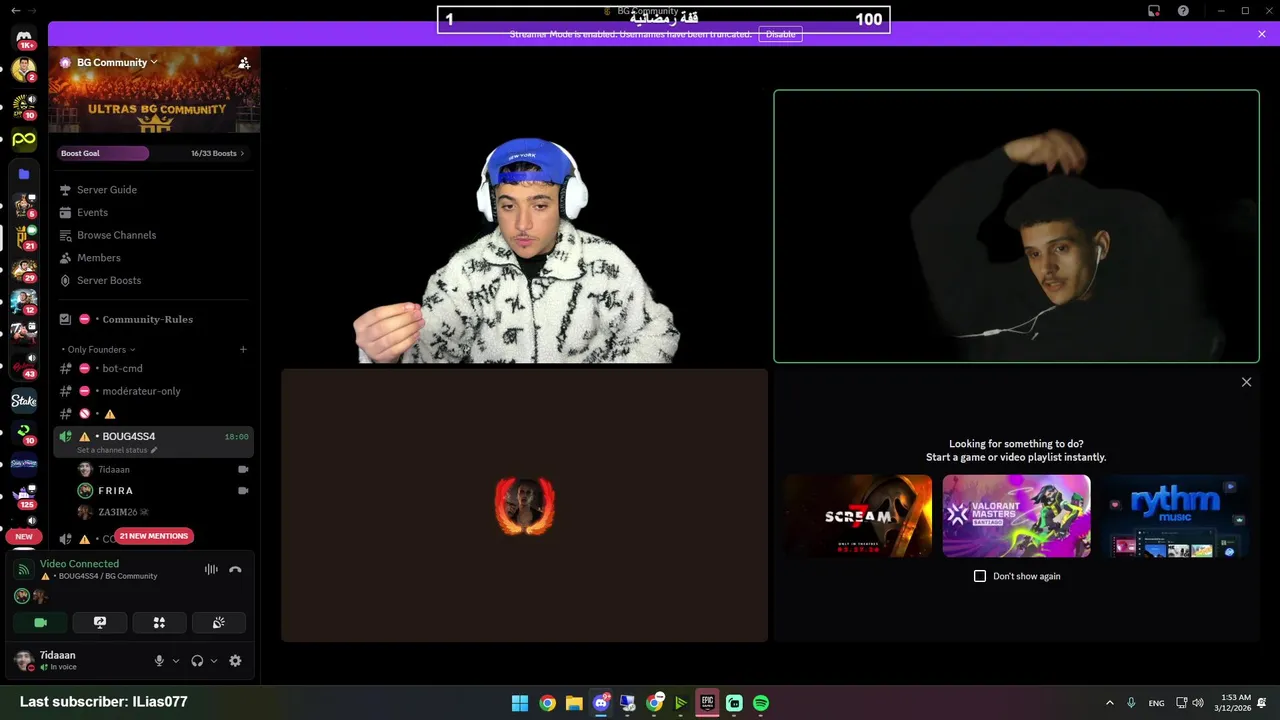Open clock and date flyout
1280x720 pixels.
coord(1233,703)
